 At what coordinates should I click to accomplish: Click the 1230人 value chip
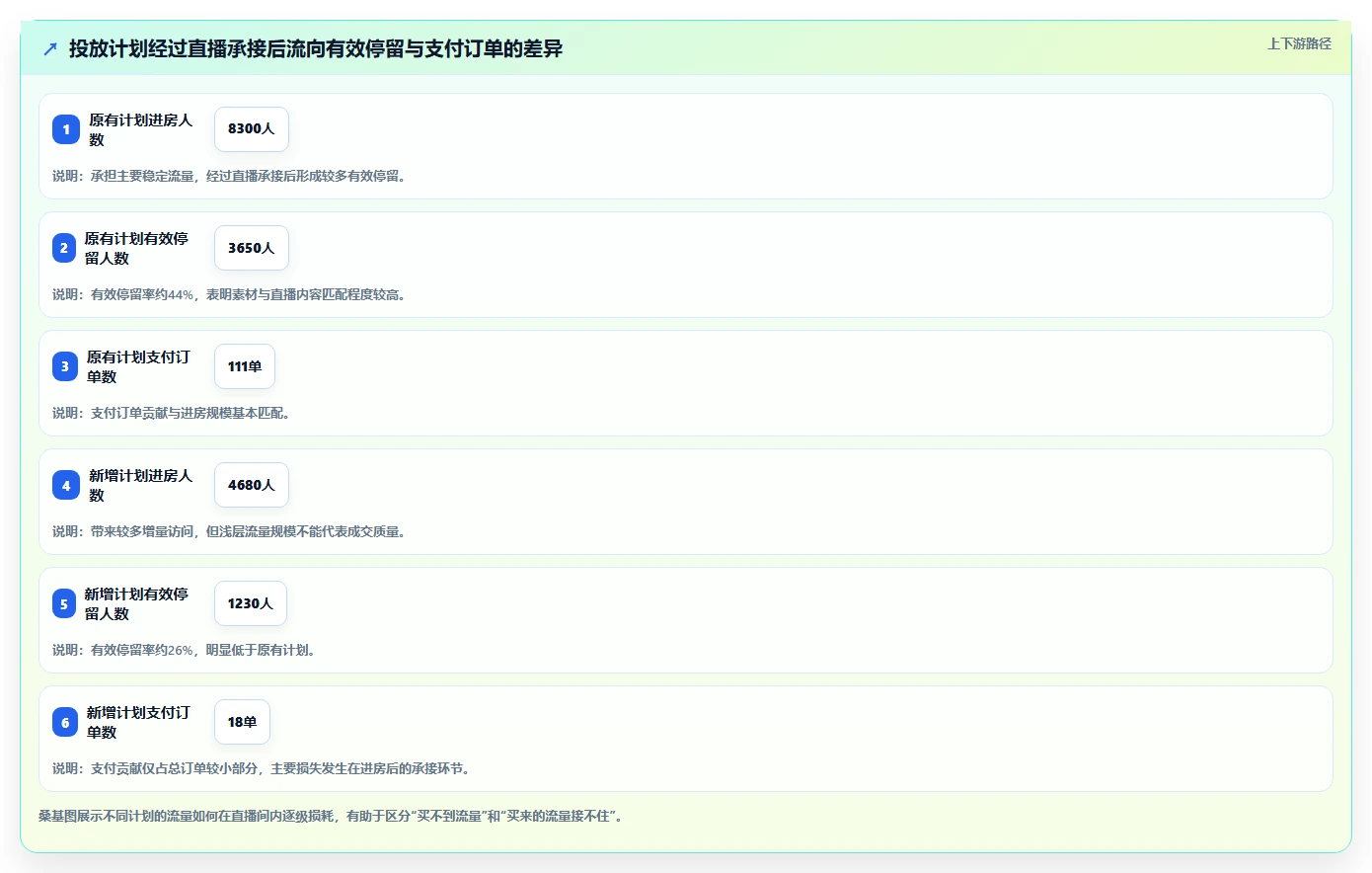(251, 603)
